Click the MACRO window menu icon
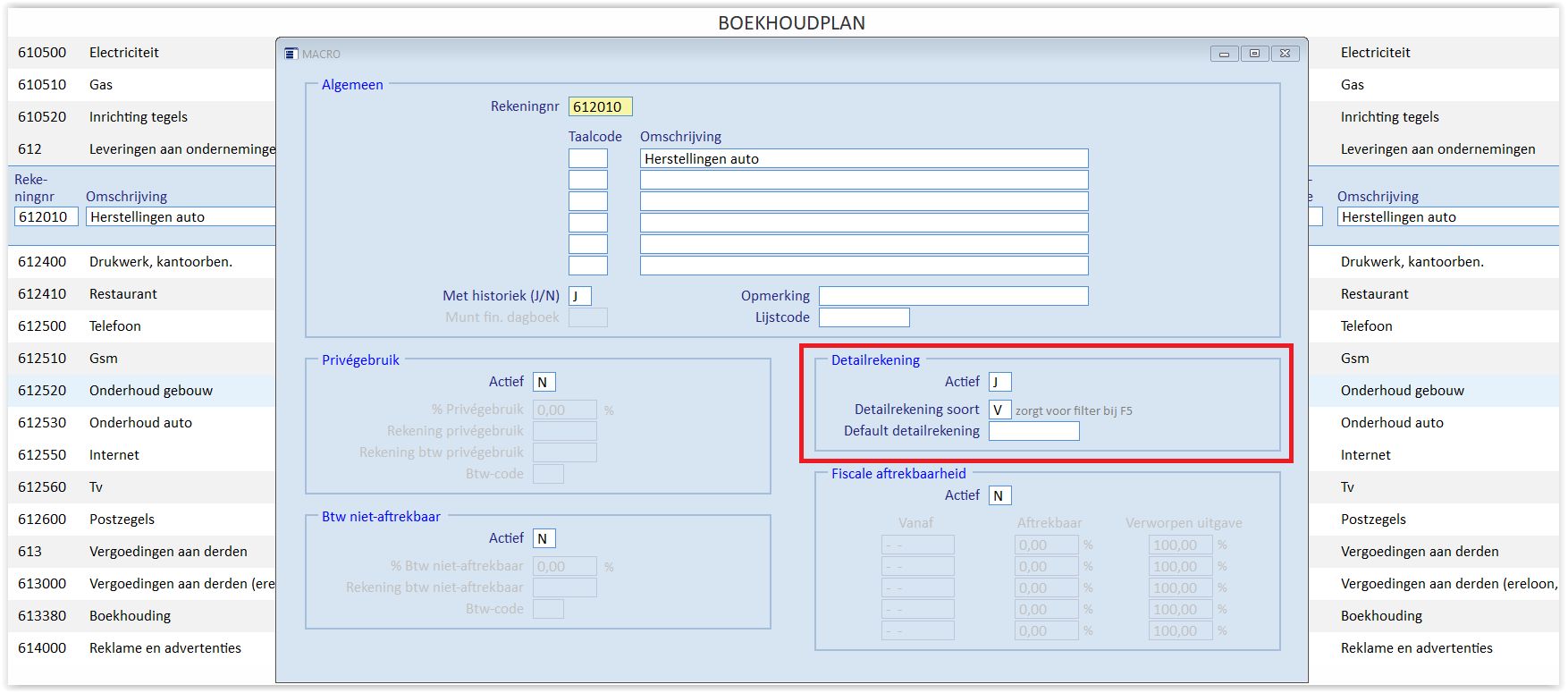Image resolution: width=1568 pixels, height=693 pixels. click(x=291, y=54)
